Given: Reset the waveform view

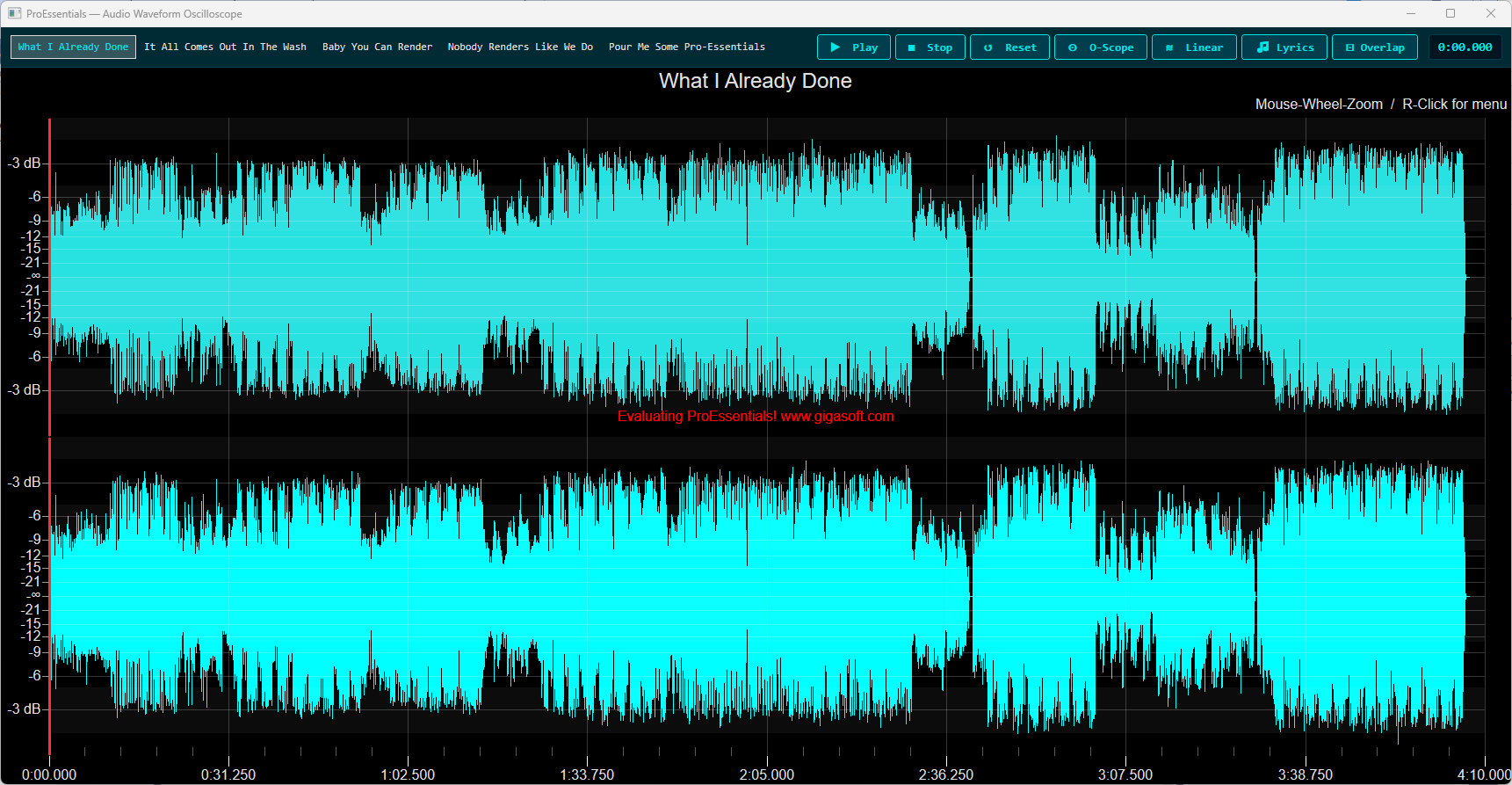Looking at the screenshot, I should pos(1010,47).
